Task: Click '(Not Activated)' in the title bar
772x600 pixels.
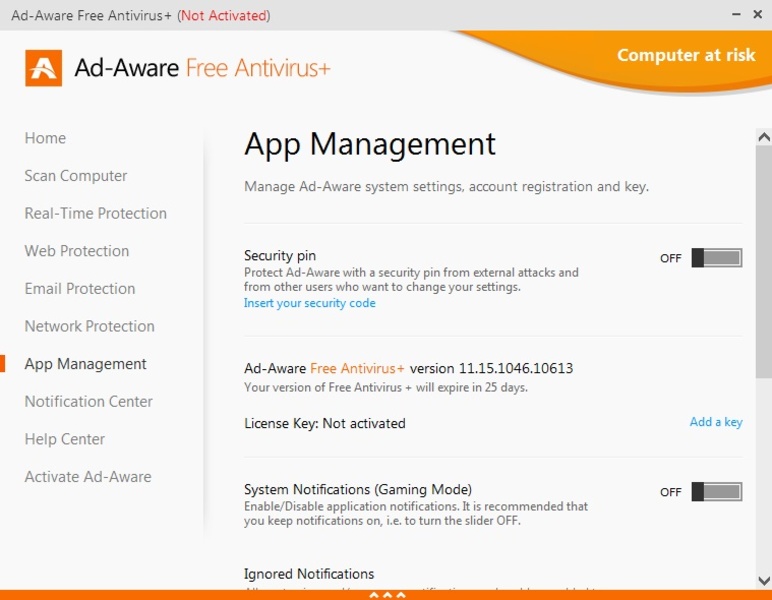Action: (224, 15)
